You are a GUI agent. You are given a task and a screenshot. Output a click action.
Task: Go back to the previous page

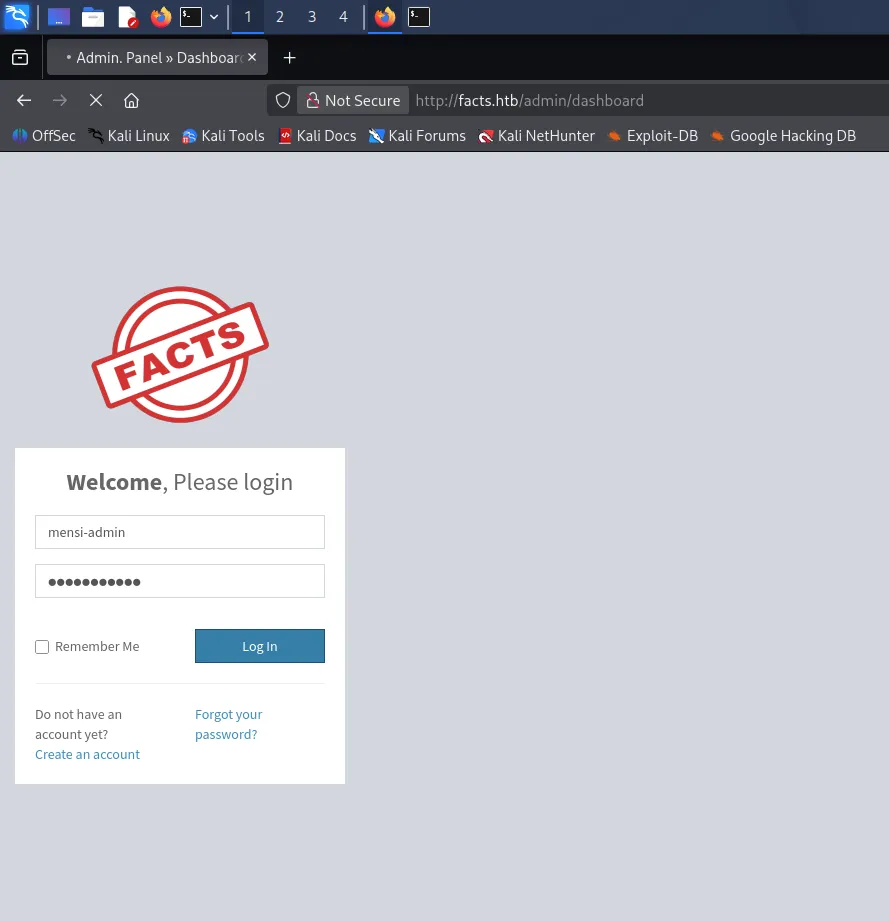click(24, 100)
